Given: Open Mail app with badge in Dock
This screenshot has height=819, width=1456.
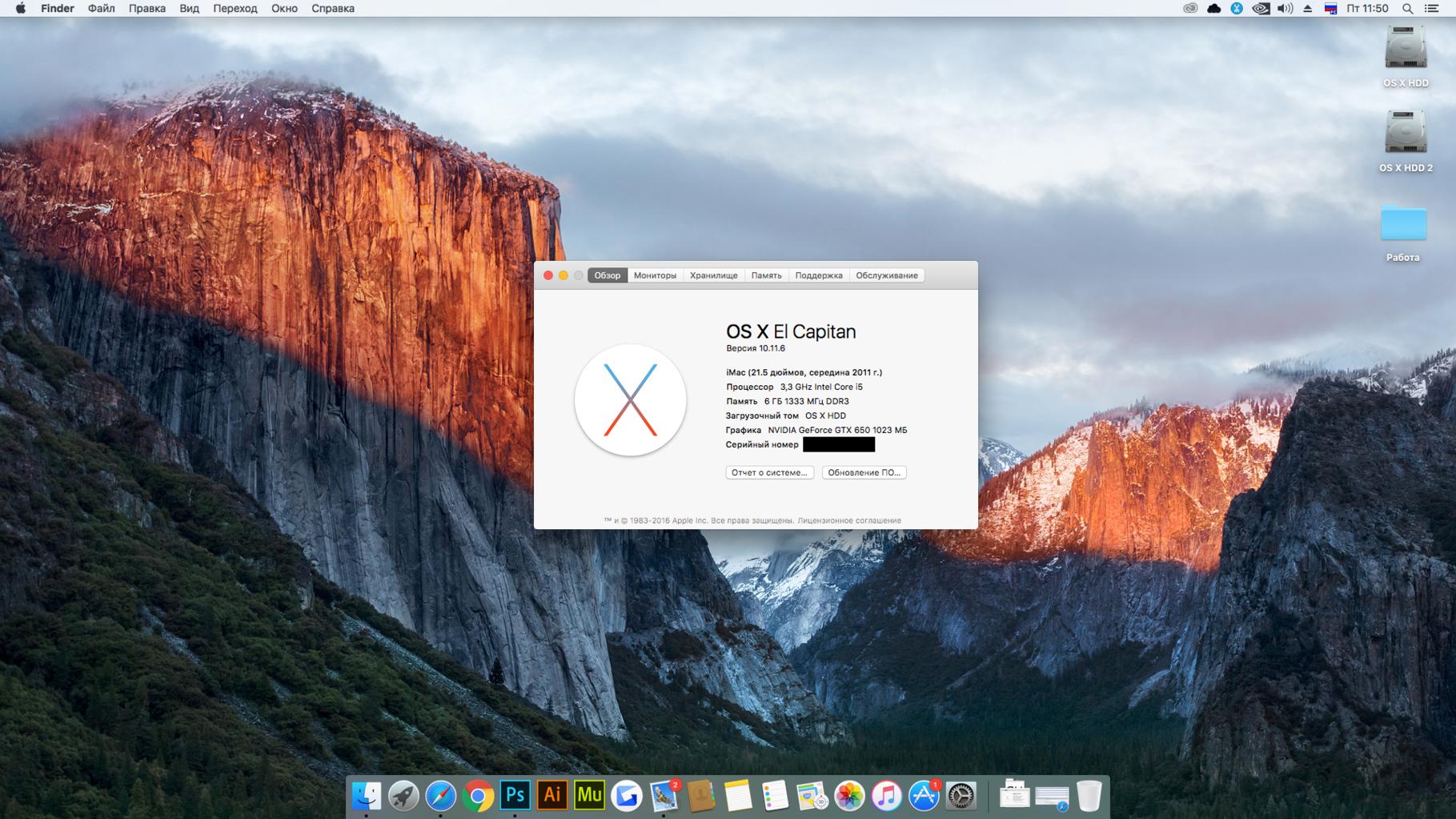Looking at the screenshot, I should [x=664, y=796].
